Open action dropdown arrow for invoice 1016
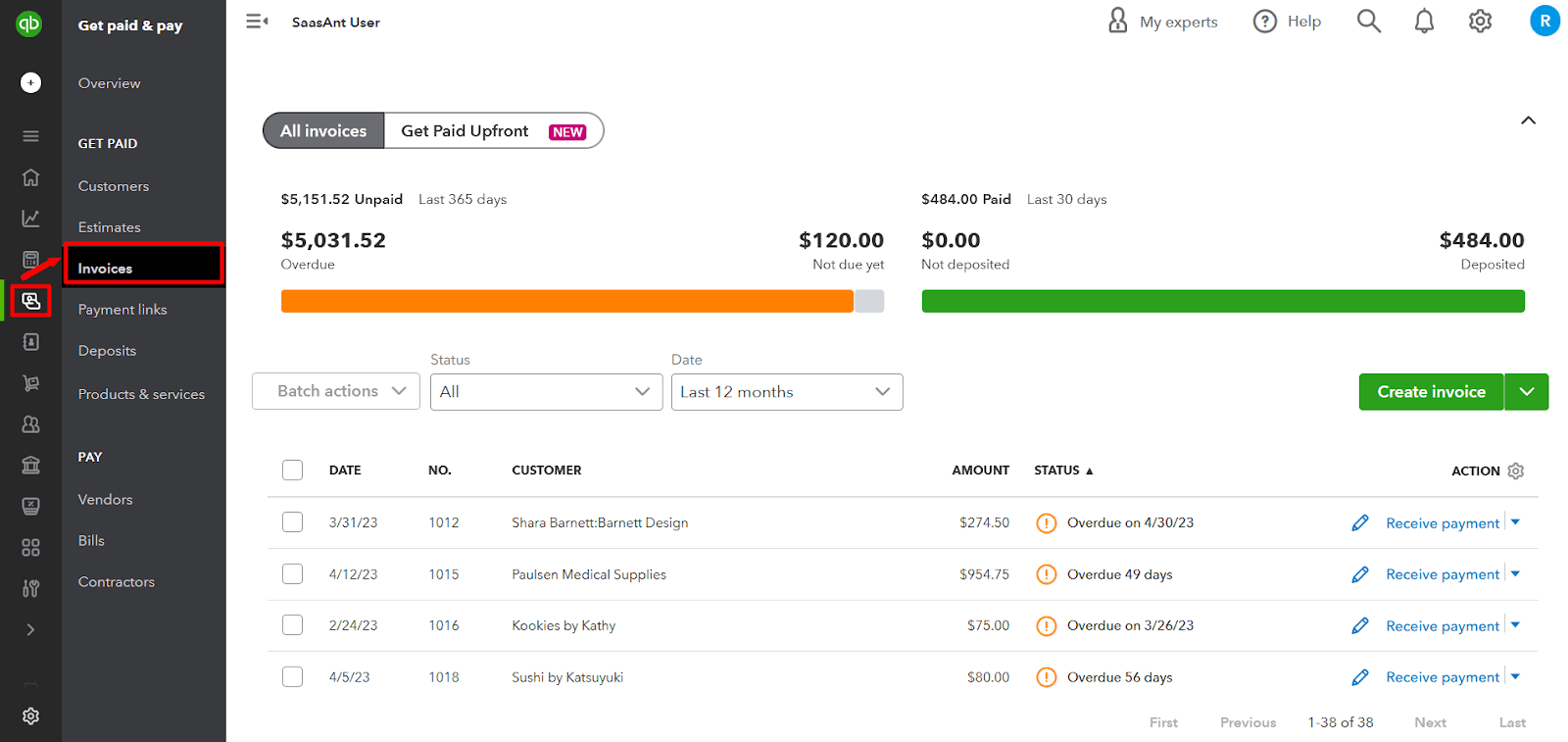 (1516, 624)
